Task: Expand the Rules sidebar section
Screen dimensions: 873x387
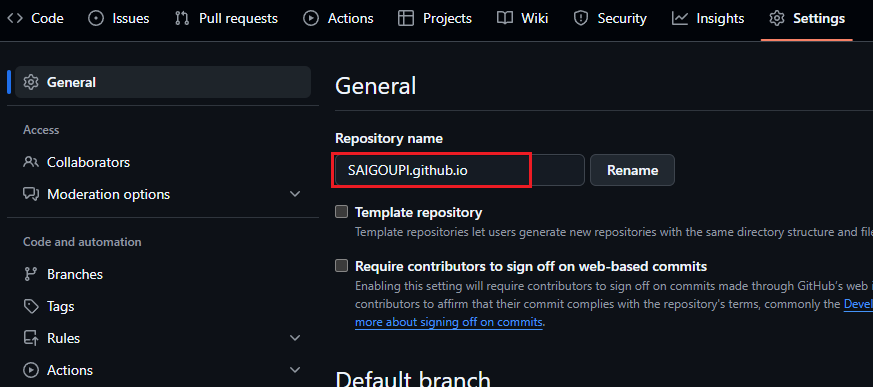Action: 295,338
